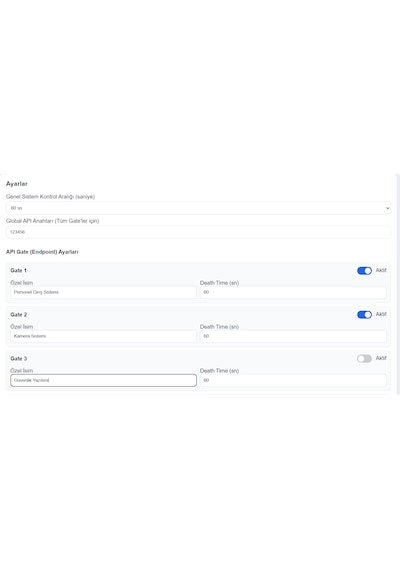Click the Aktif label beside Gate 1 toggle

pos(381,270)
